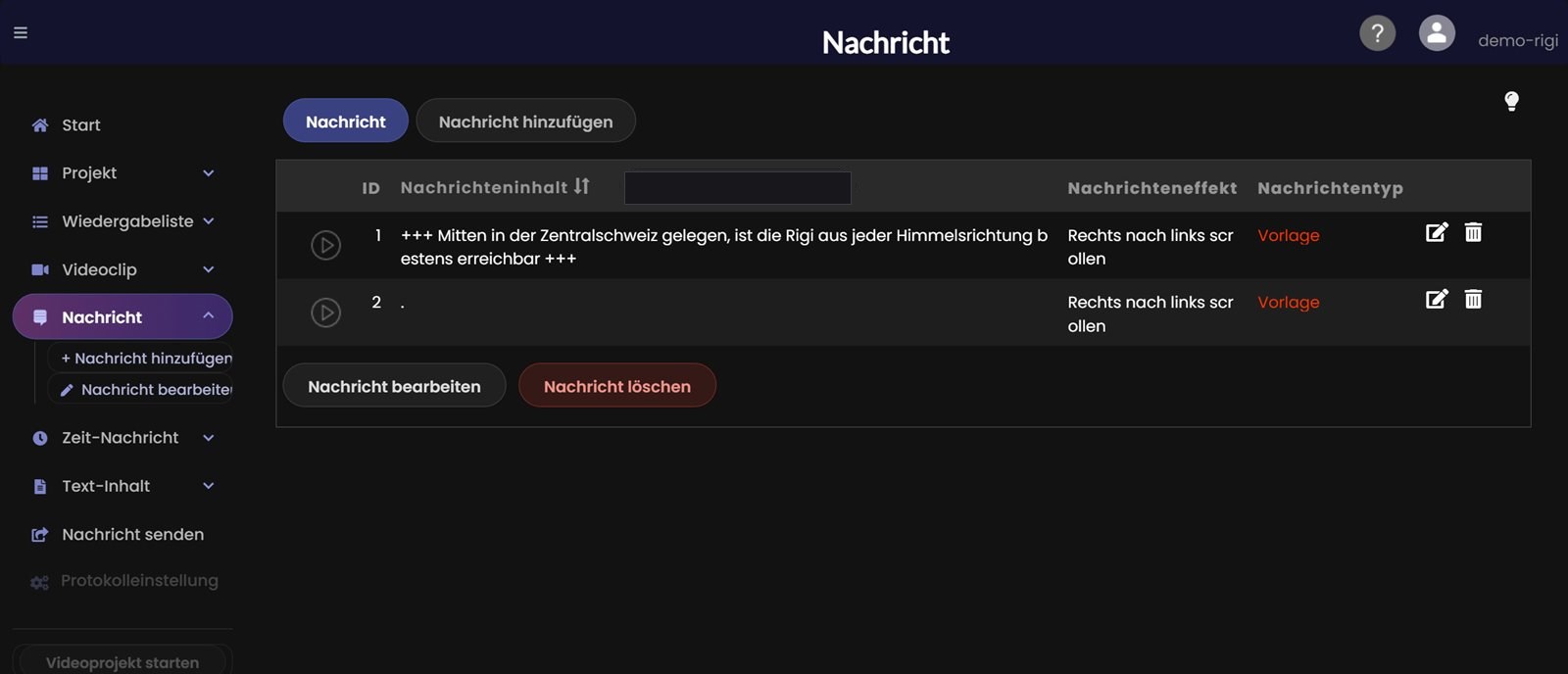Open the user account avatar
Image resolution: width=1568 pixels, height=674 pixels.
point(1437,33)
